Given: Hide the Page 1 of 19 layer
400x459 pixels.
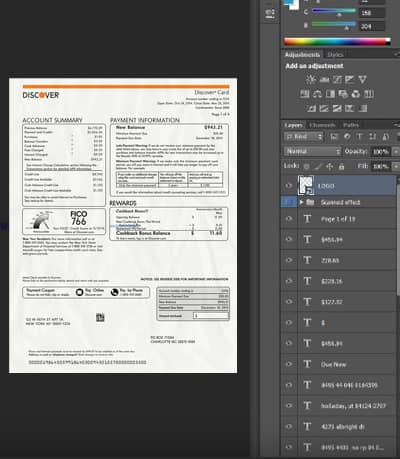Looking at the screenshot, I should 289,219.
